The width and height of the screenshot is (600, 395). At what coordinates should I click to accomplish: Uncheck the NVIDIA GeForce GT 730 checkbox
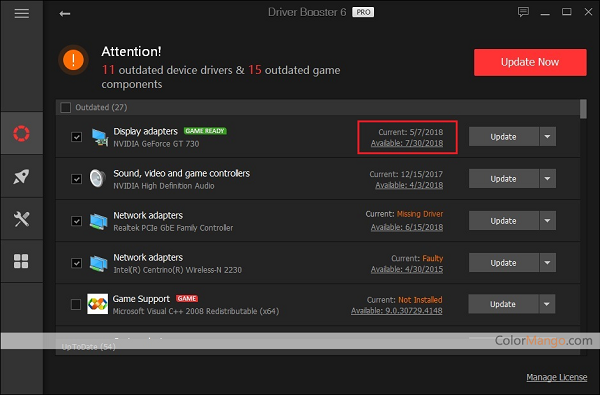tap(77, 137)
